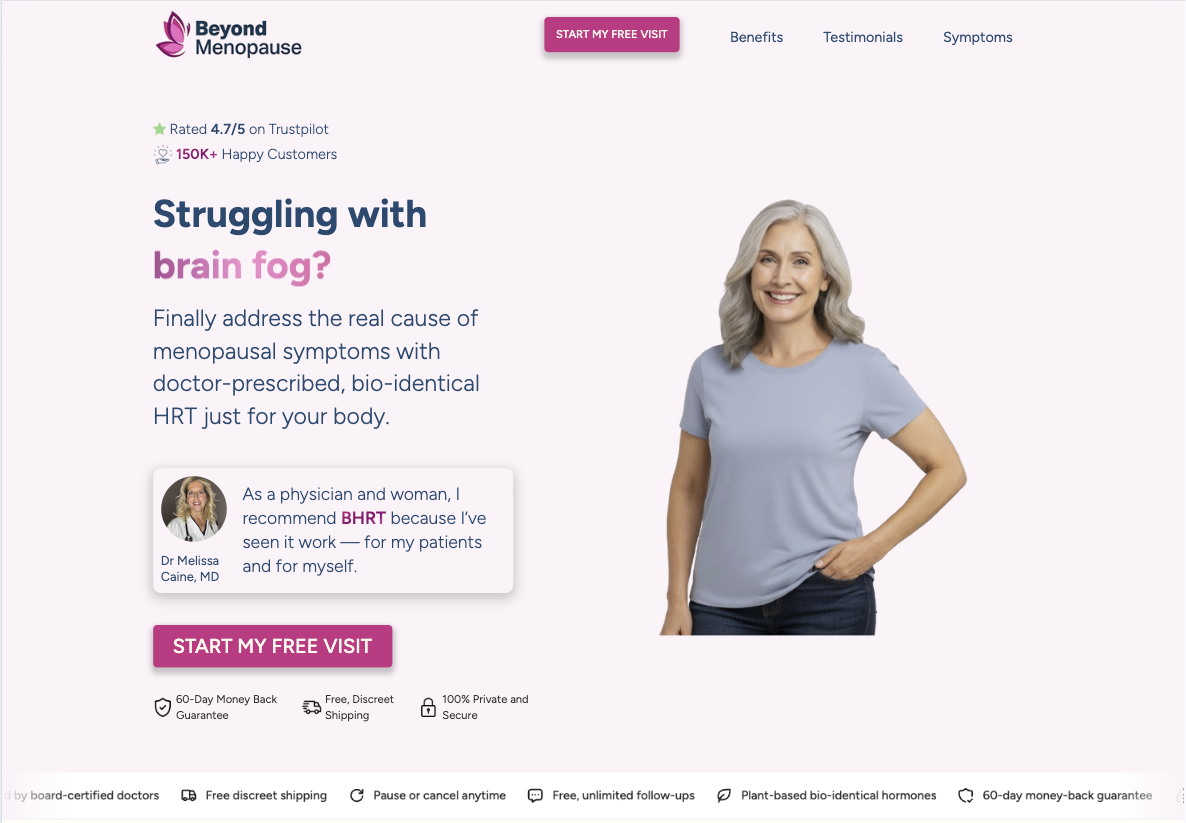Image resolution: width=1186 pixels, height=823 pixels.
Task: Click the ticker 60-day guarantee shield icon
Action: 966,796
